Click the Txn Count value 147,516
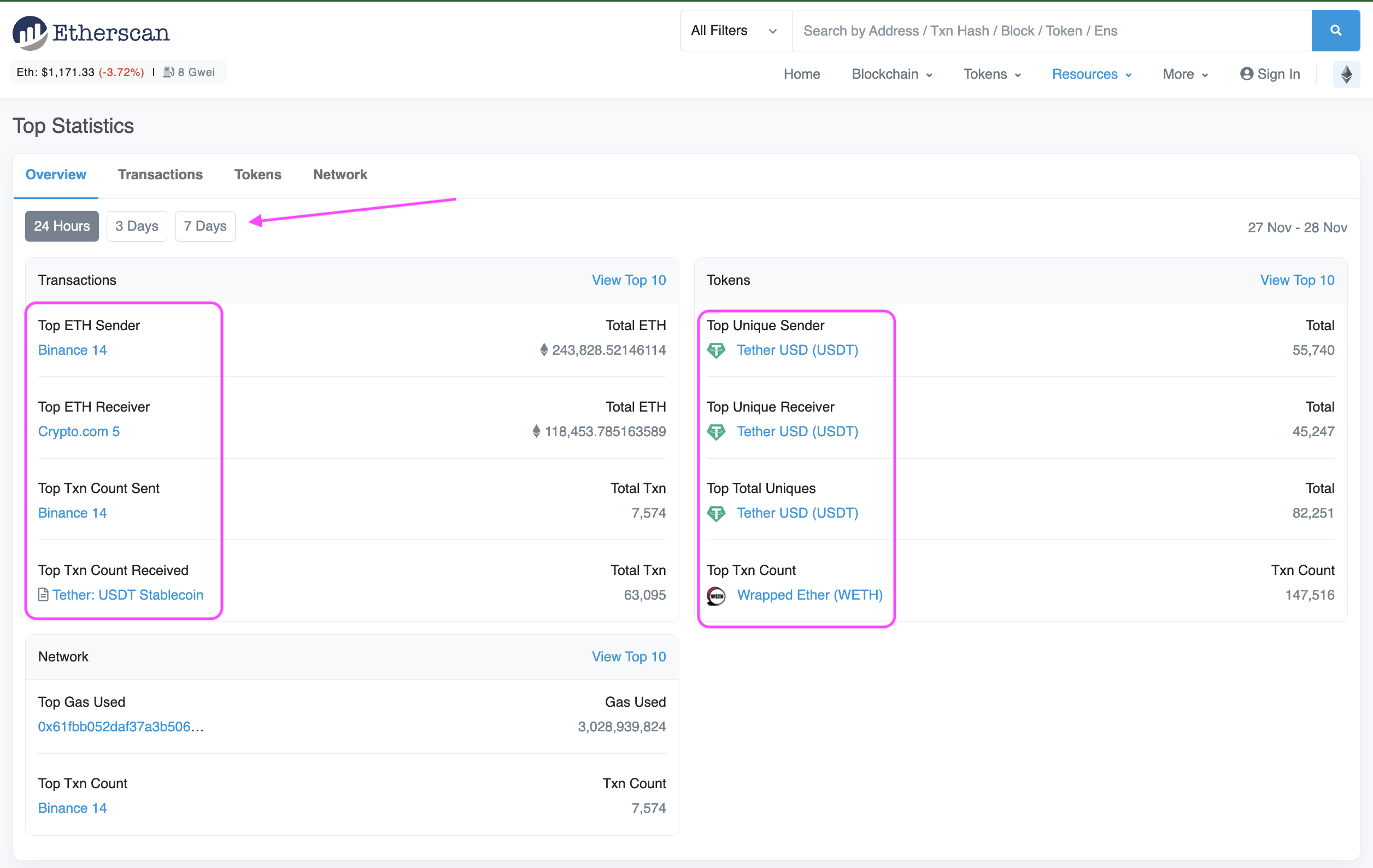 coord(1310,595)
